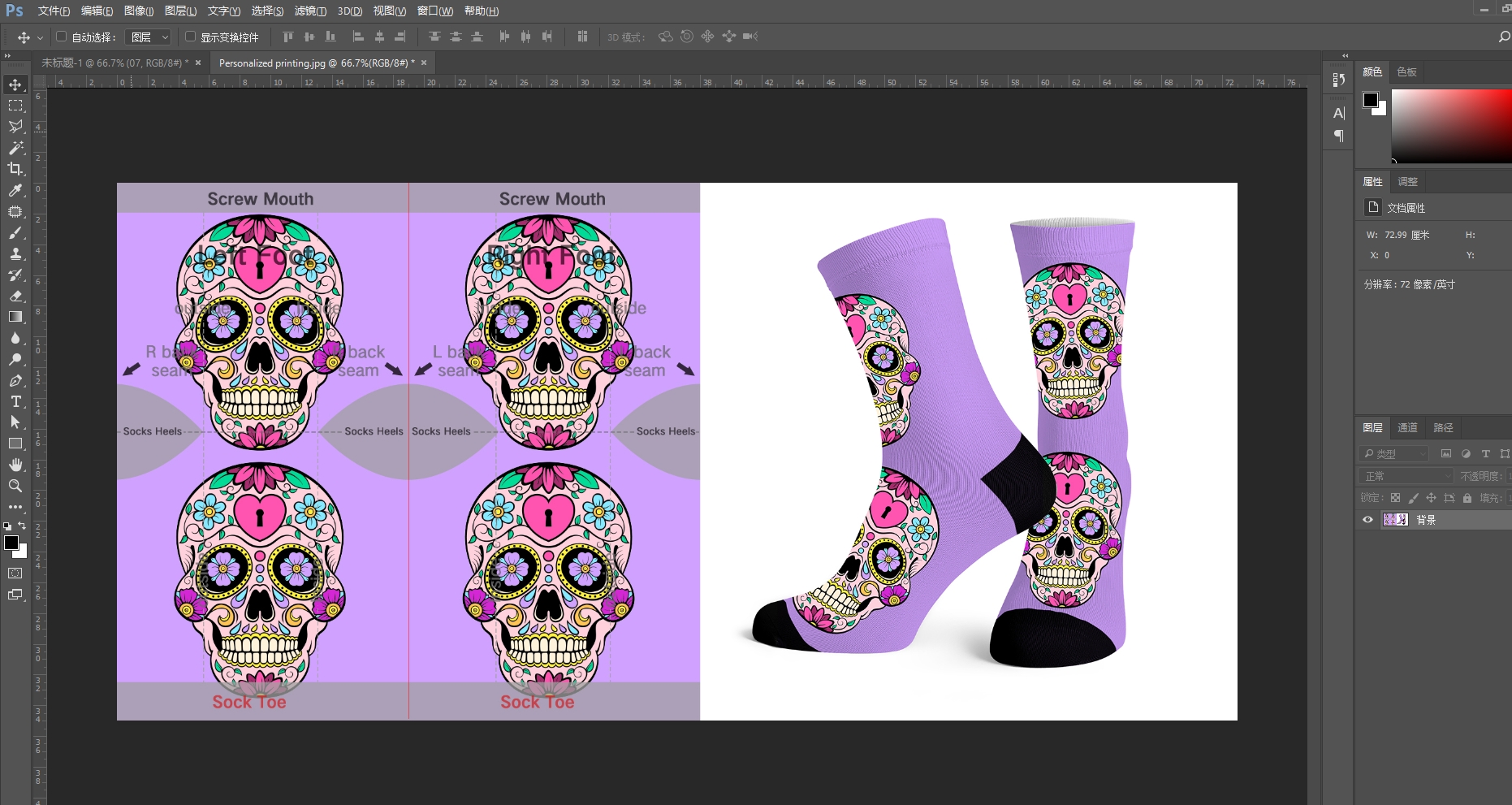Swap foreground and background colors

22,526
